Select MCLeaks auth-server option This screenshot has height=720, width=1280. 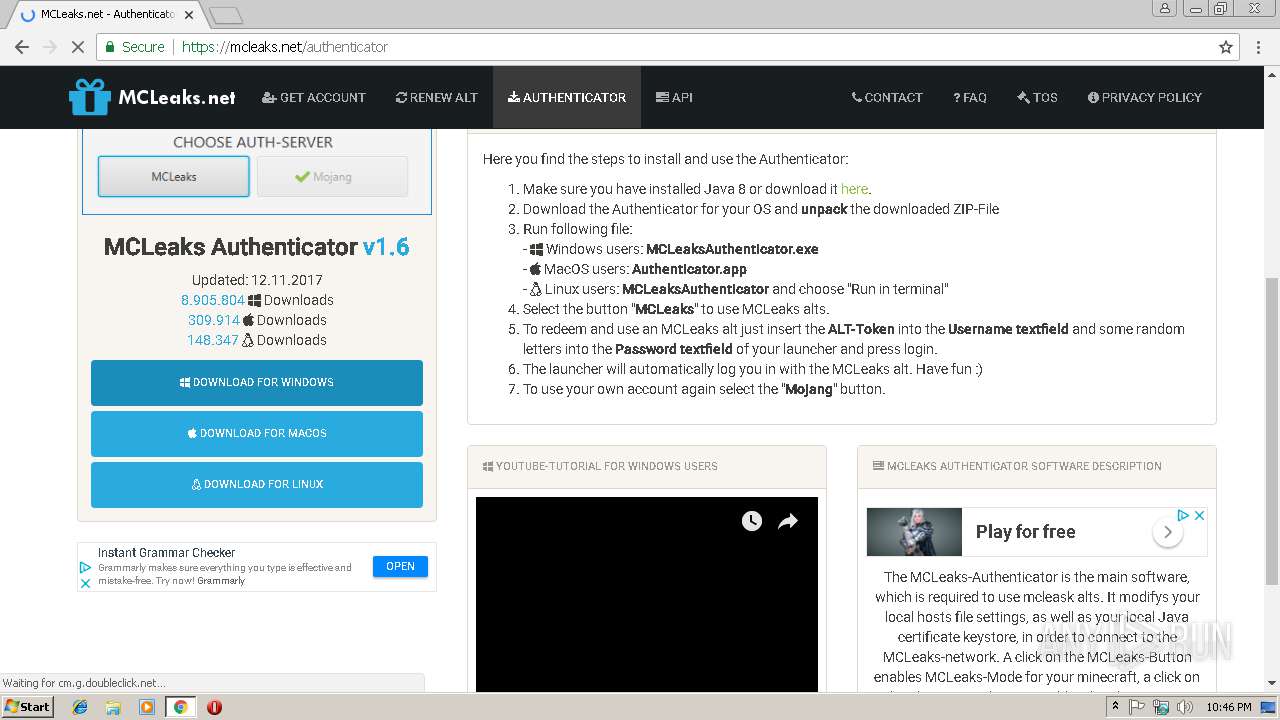(x=174, y=177)
